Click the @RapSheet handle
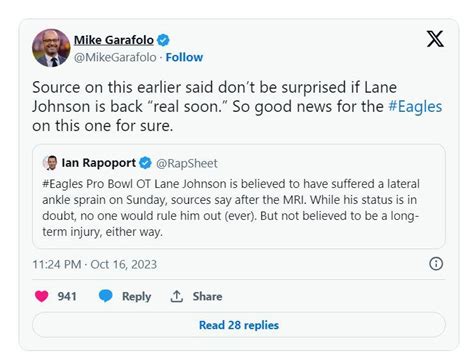 (x=187, y=163)
